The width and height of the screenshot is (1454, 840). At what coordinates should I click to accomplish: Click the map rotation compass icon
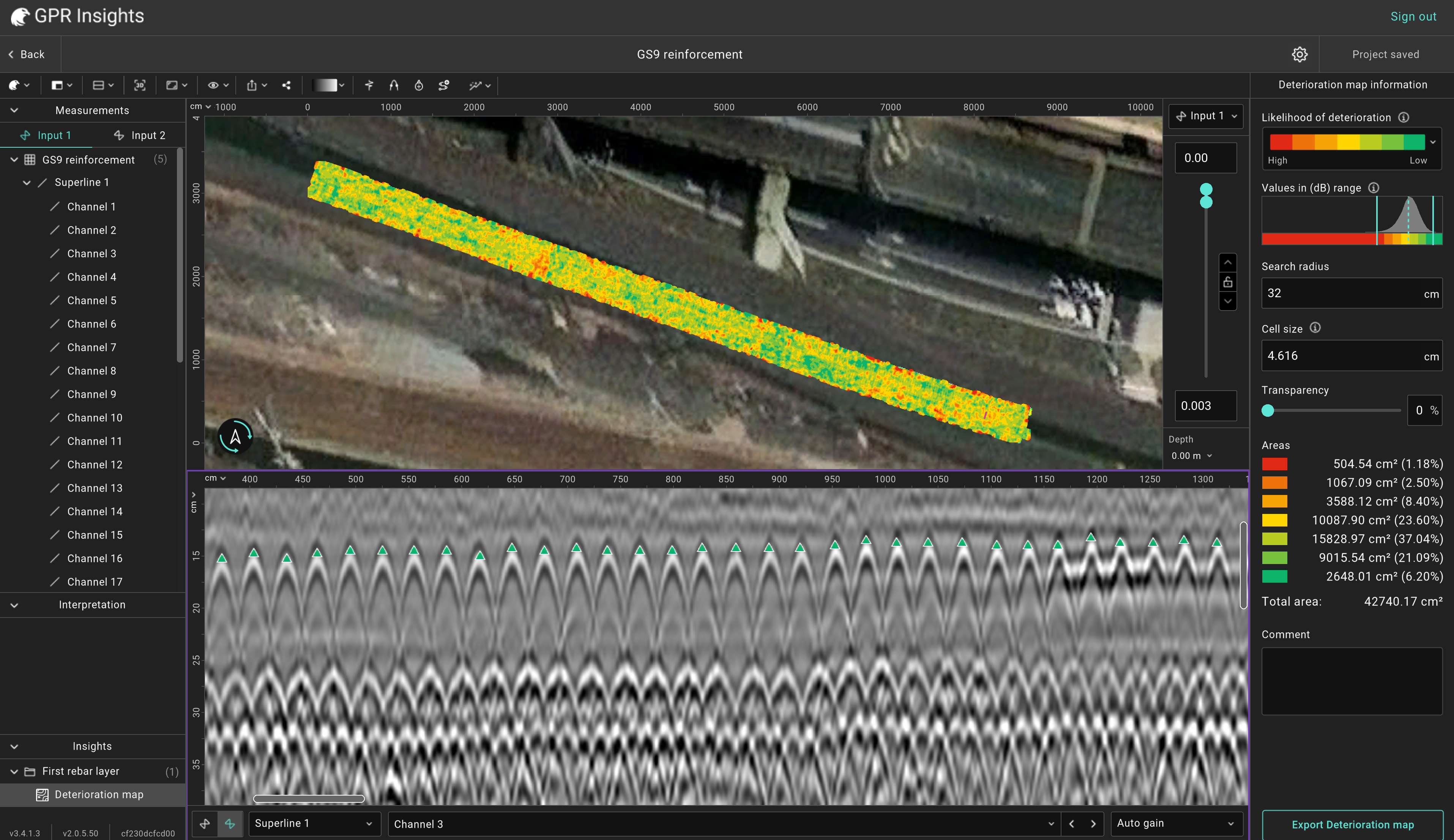tap(235, 436)
